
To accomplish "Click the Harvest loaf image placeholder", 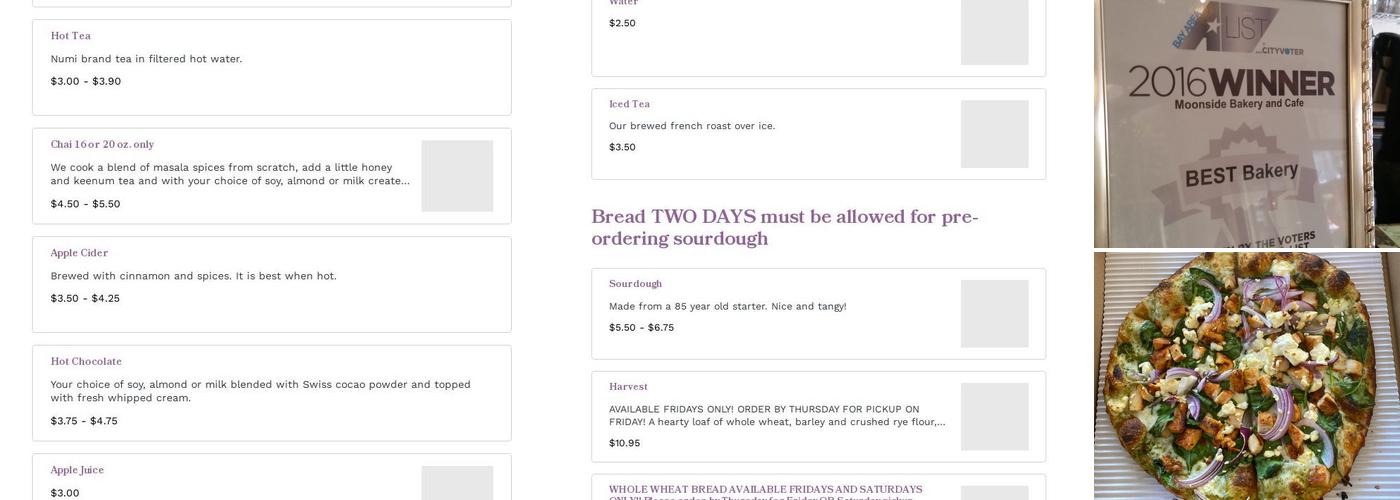I will (x=994, y=417).
